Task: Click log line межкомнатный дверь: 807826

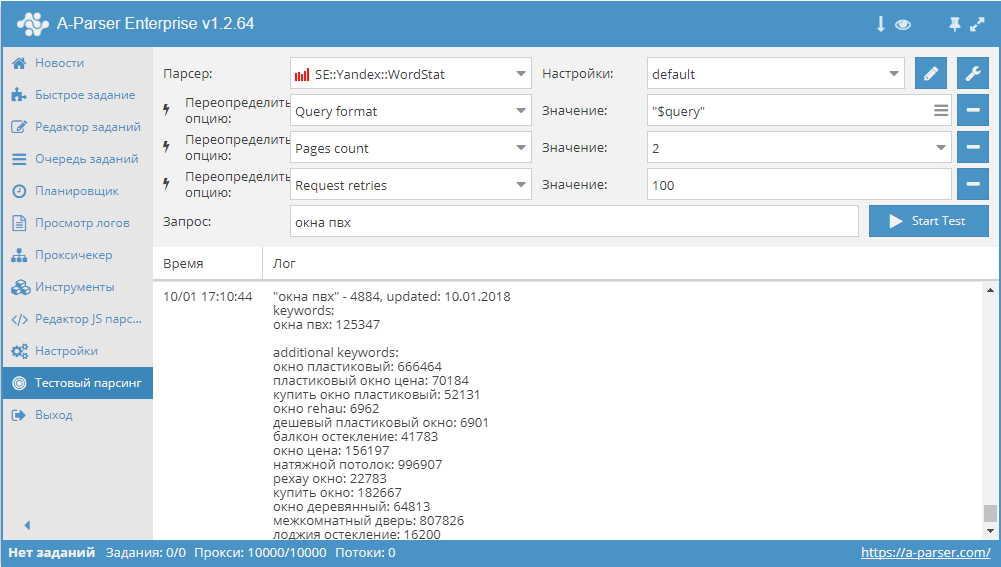Action: point(368,521)
